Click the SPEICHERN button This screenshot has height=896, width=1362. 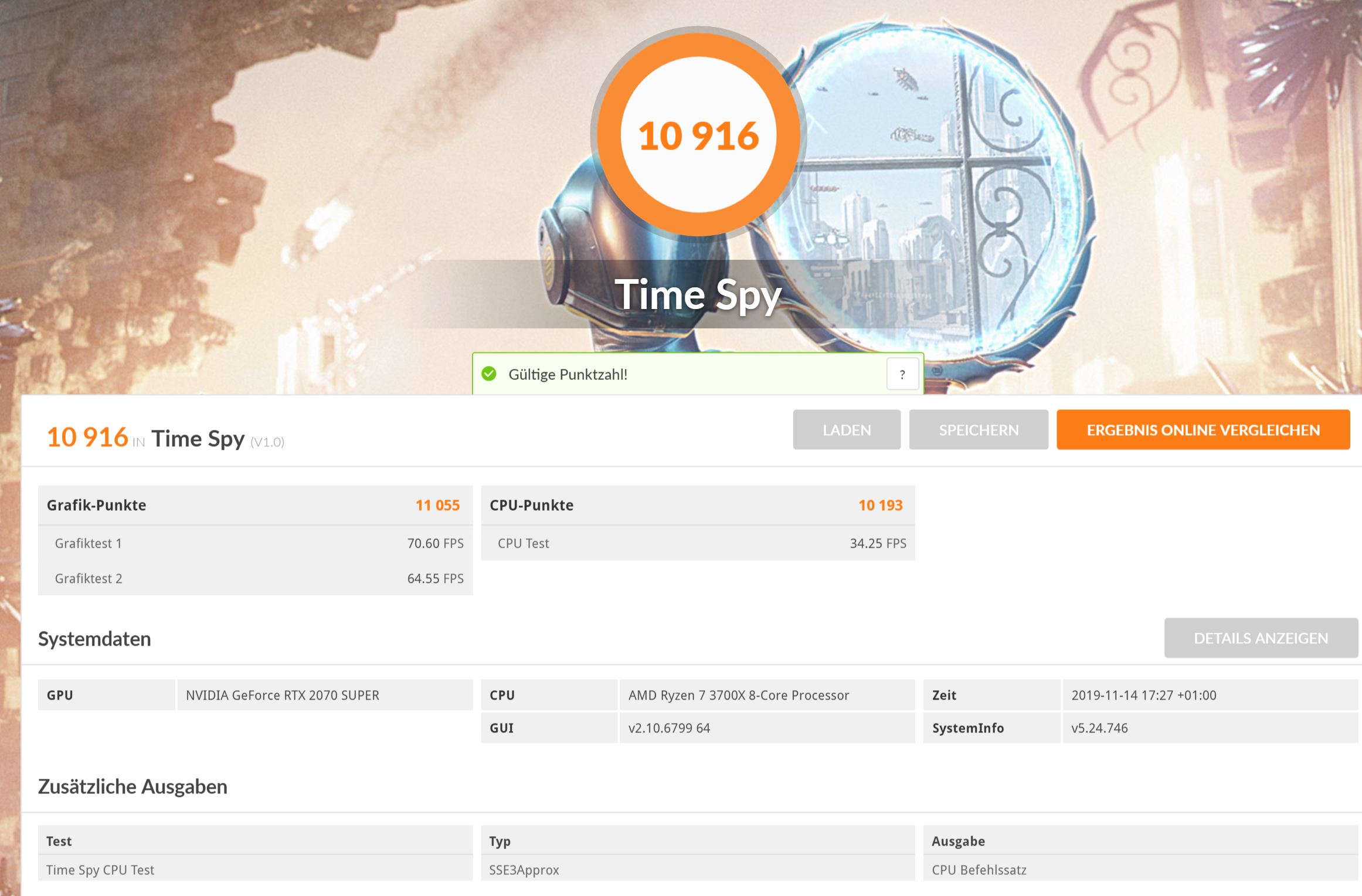pyautogui.click(x=978, y=430)
